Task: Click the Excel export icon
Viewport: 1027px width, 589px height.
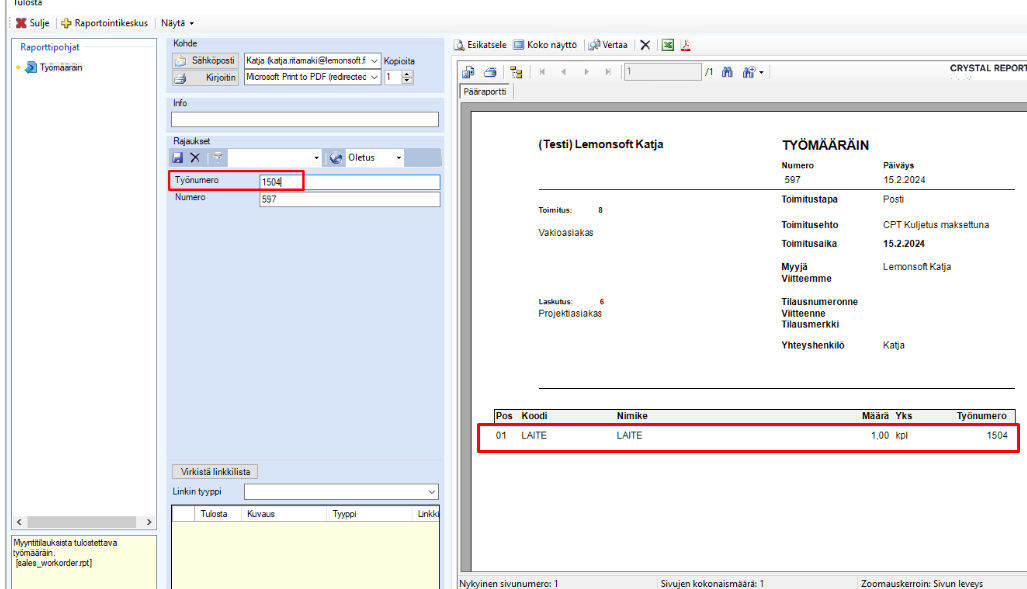Action: [x=668, y=45]
